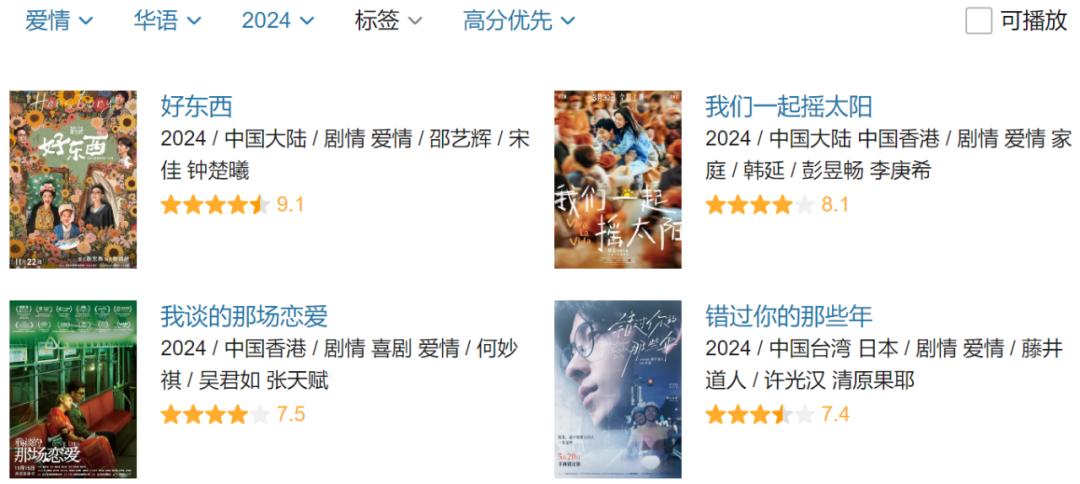Open the 2024 year dropdown

pyautogui.click(x=278, y=21)
